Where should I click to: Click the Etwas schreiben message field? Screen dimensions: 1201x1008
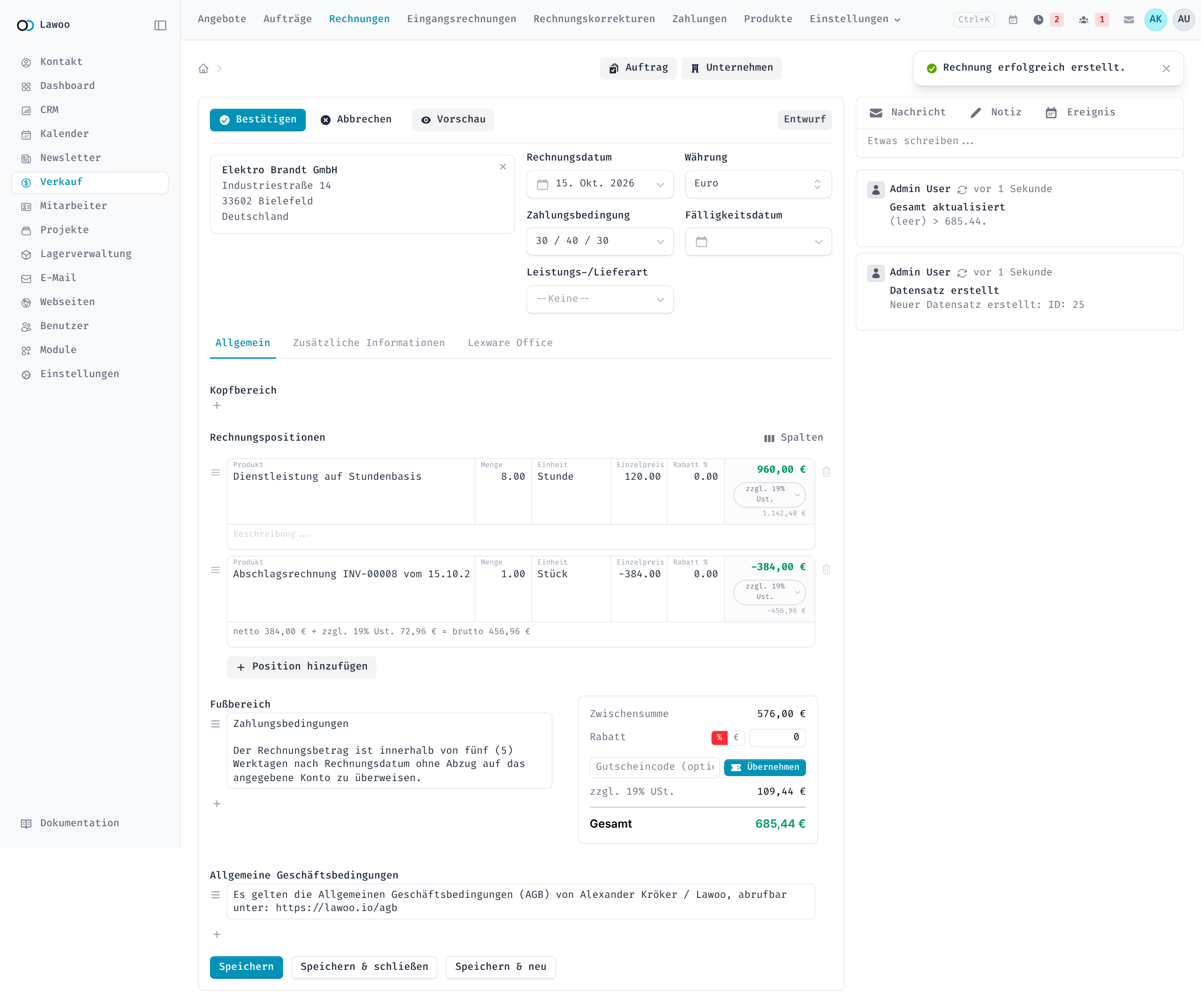1019,141
